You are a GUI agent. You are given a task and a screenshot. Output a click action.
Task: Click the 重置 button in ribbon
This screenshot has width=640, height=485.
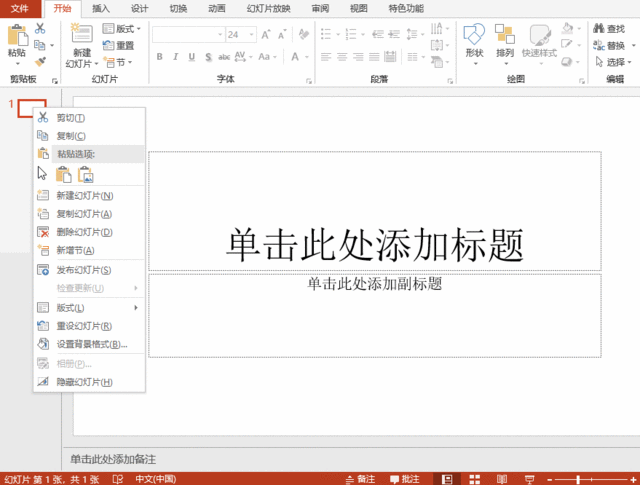pos(119,45)
